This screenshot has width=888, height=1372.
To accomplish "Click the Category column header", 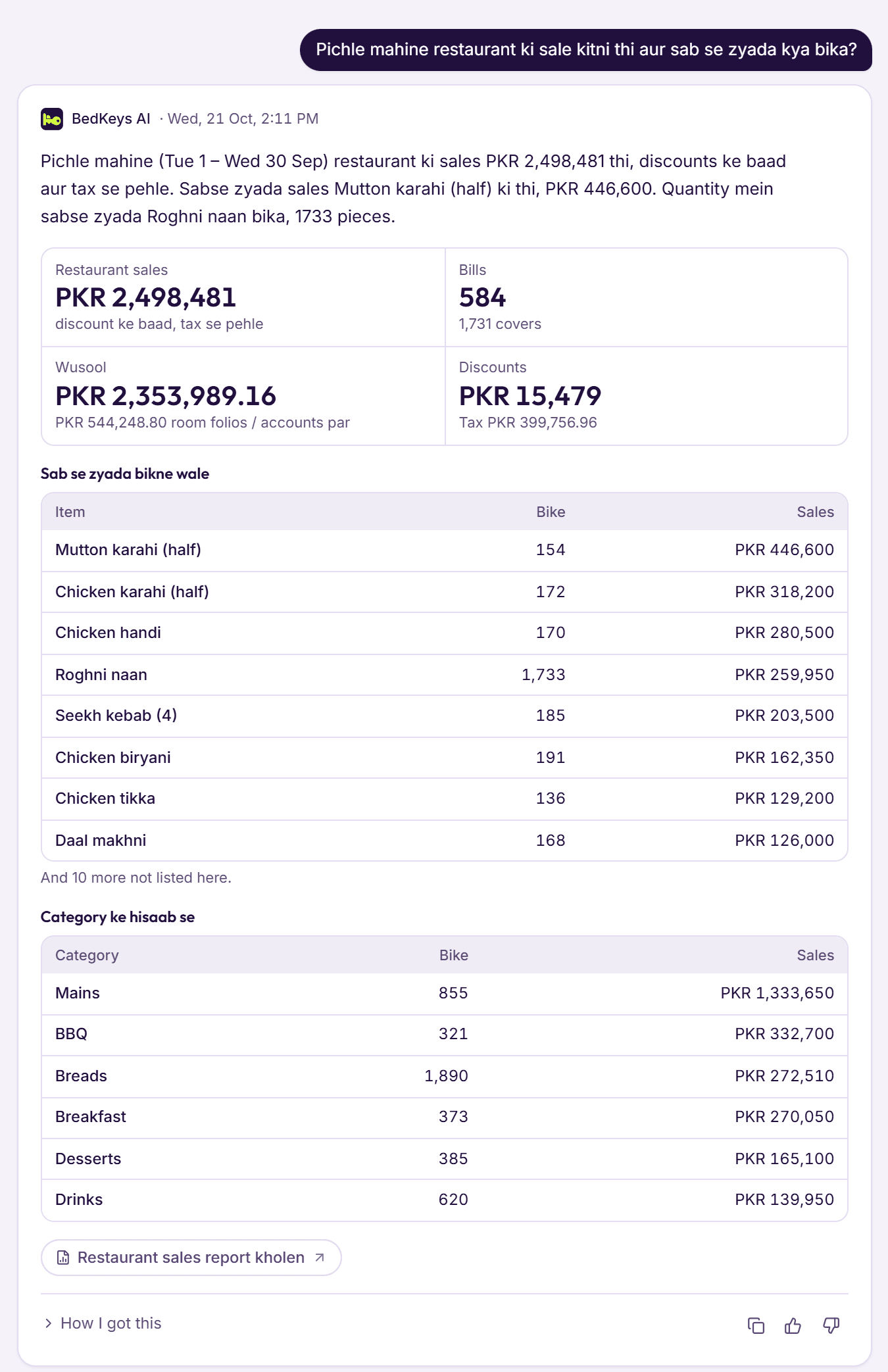I will [x=87, y=955].
